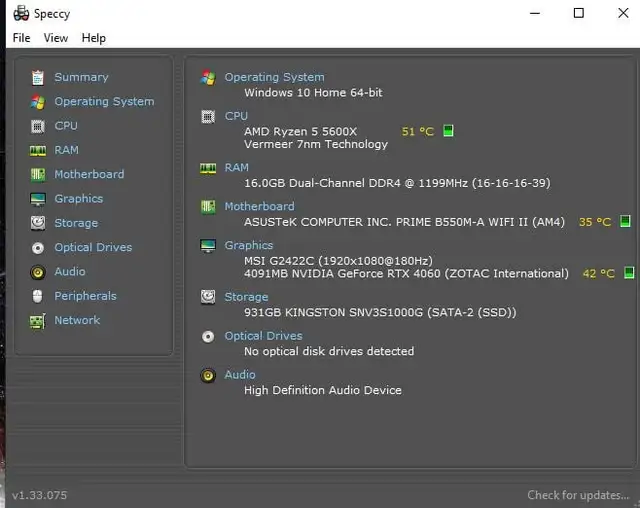
Task: Open the RAM heading link in summary
Action: [x=237, y=168]
